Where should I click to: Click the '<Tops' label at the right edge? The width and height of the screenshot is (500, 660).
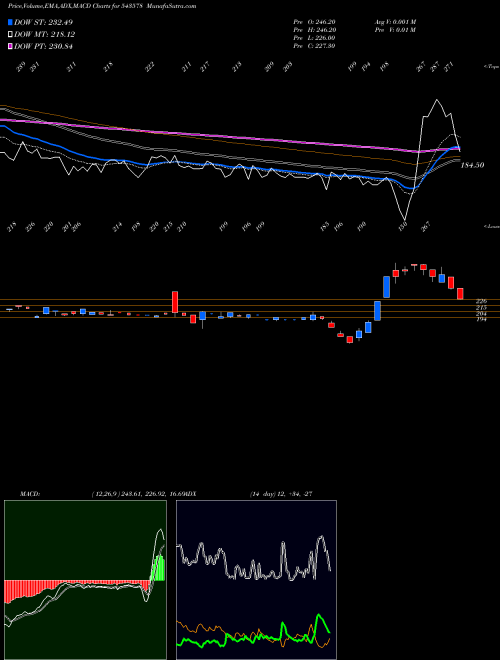point(492,67)
